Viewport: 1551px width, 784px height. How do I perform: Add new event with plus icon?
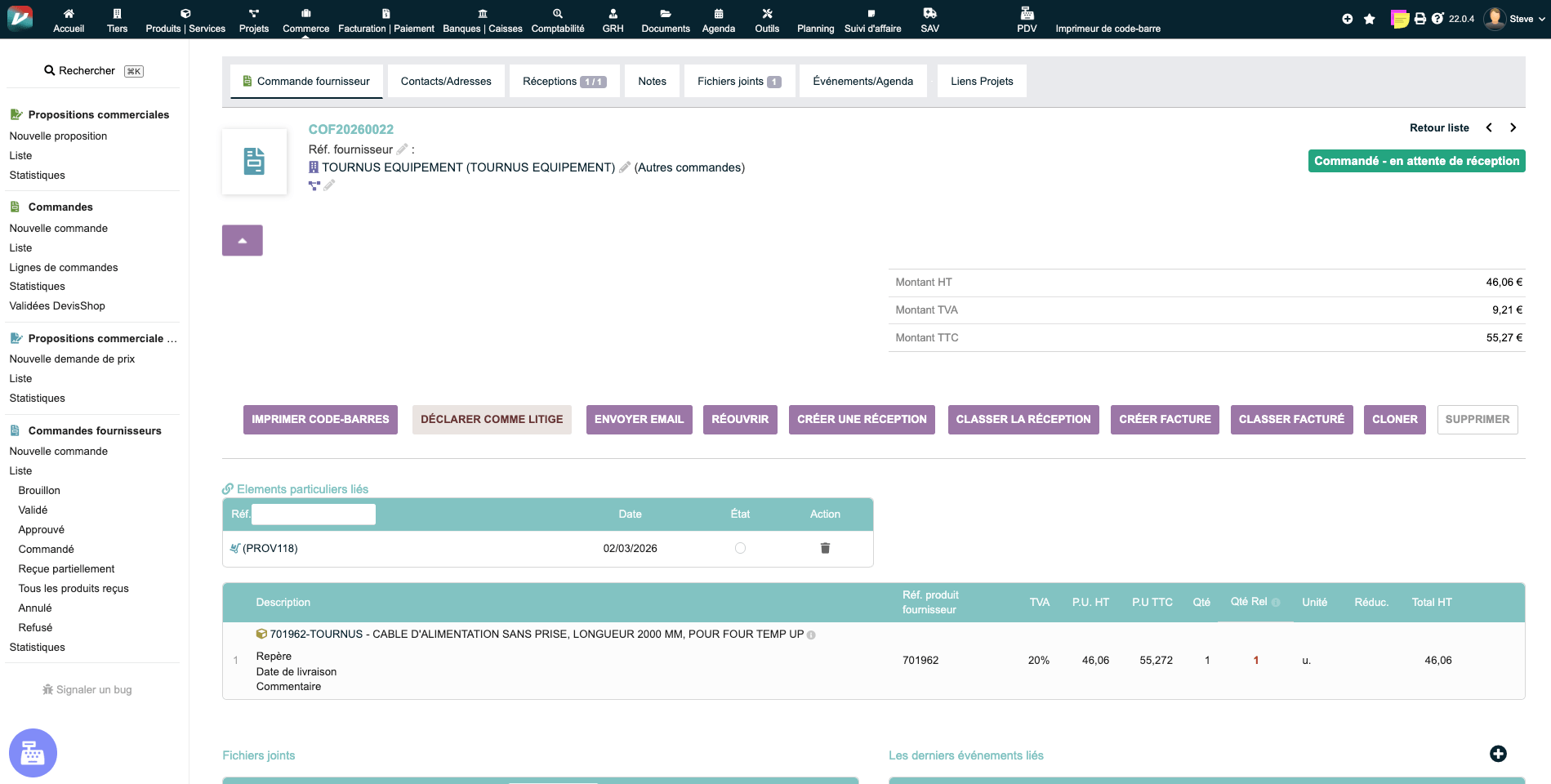coord(1497,754)
